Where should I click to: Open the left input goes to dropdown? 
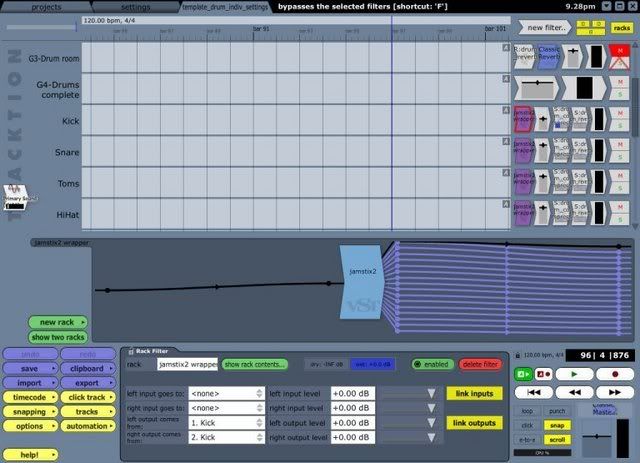[227, 394]
